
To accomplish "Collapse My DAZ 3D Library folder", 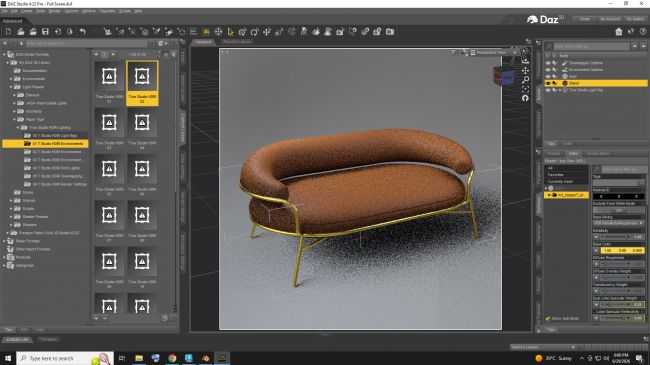I will [7, 62].
